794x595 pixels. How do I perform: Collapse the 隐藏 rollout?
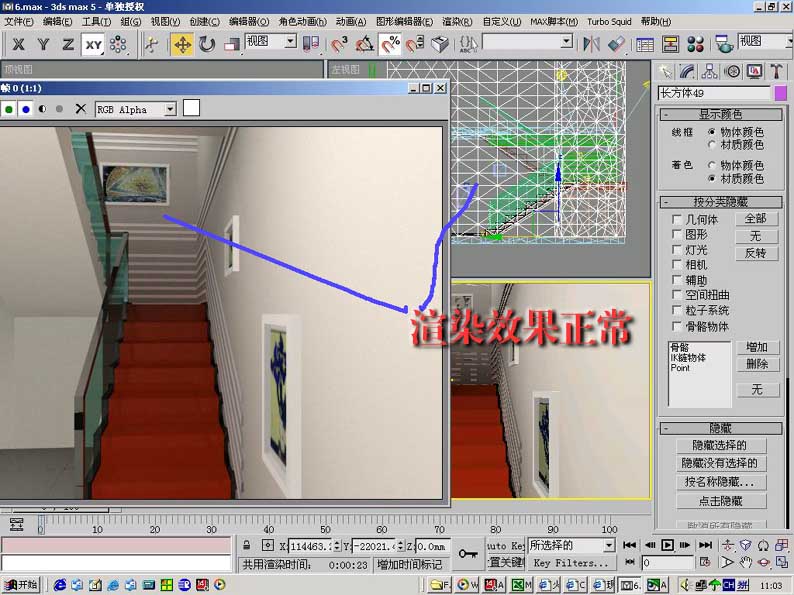tap(721, 428)
